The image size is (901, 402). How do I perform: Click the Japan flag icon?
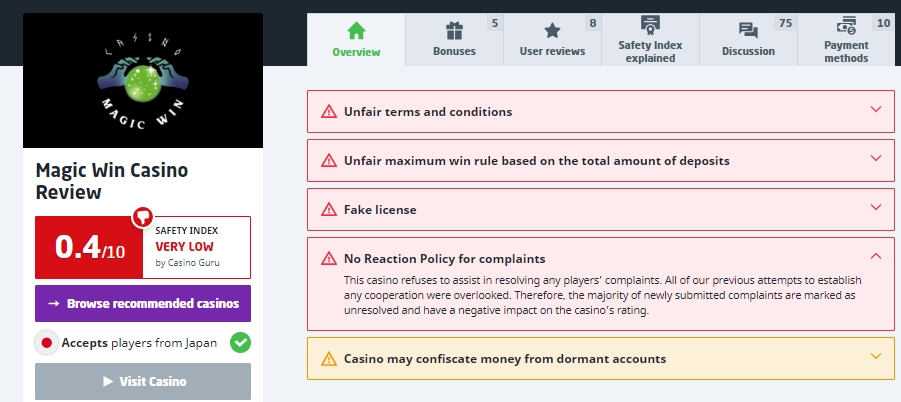[46, 343]
